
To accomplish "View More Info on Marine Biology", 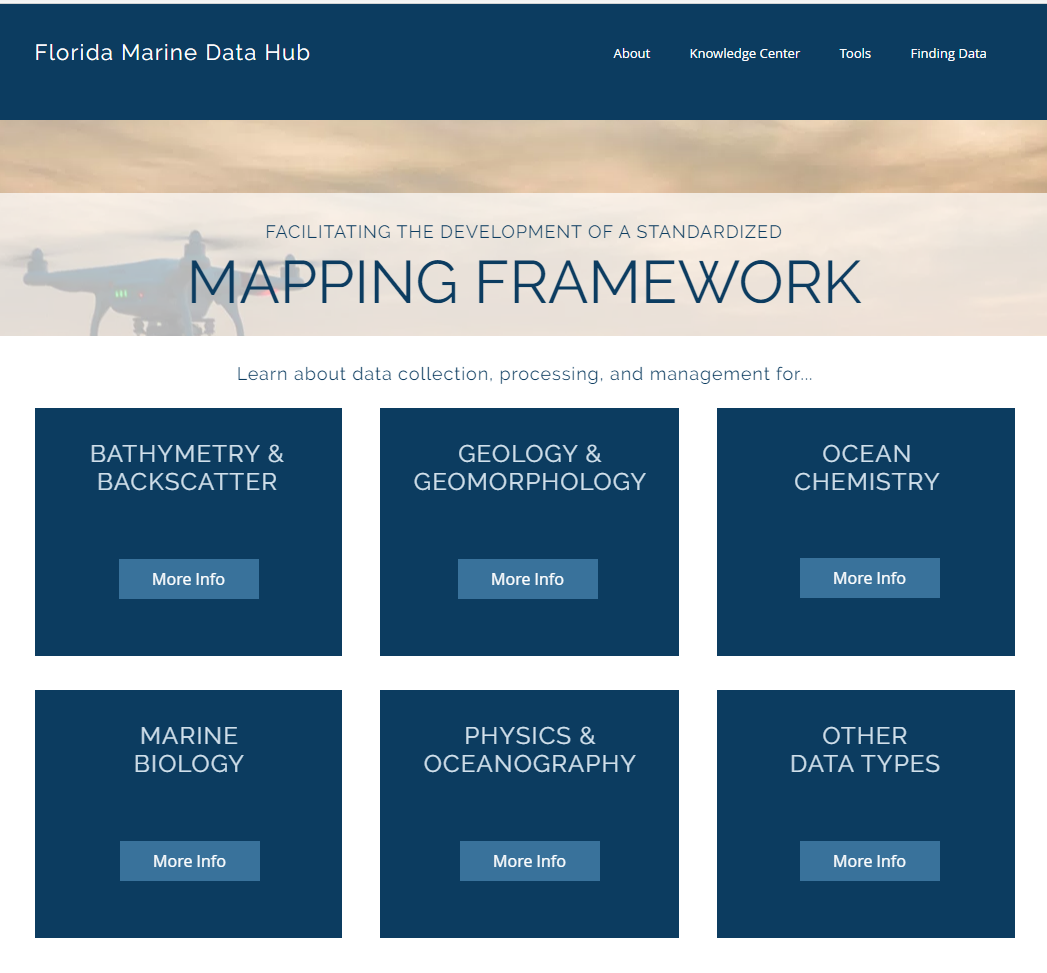I will point(190,861).
